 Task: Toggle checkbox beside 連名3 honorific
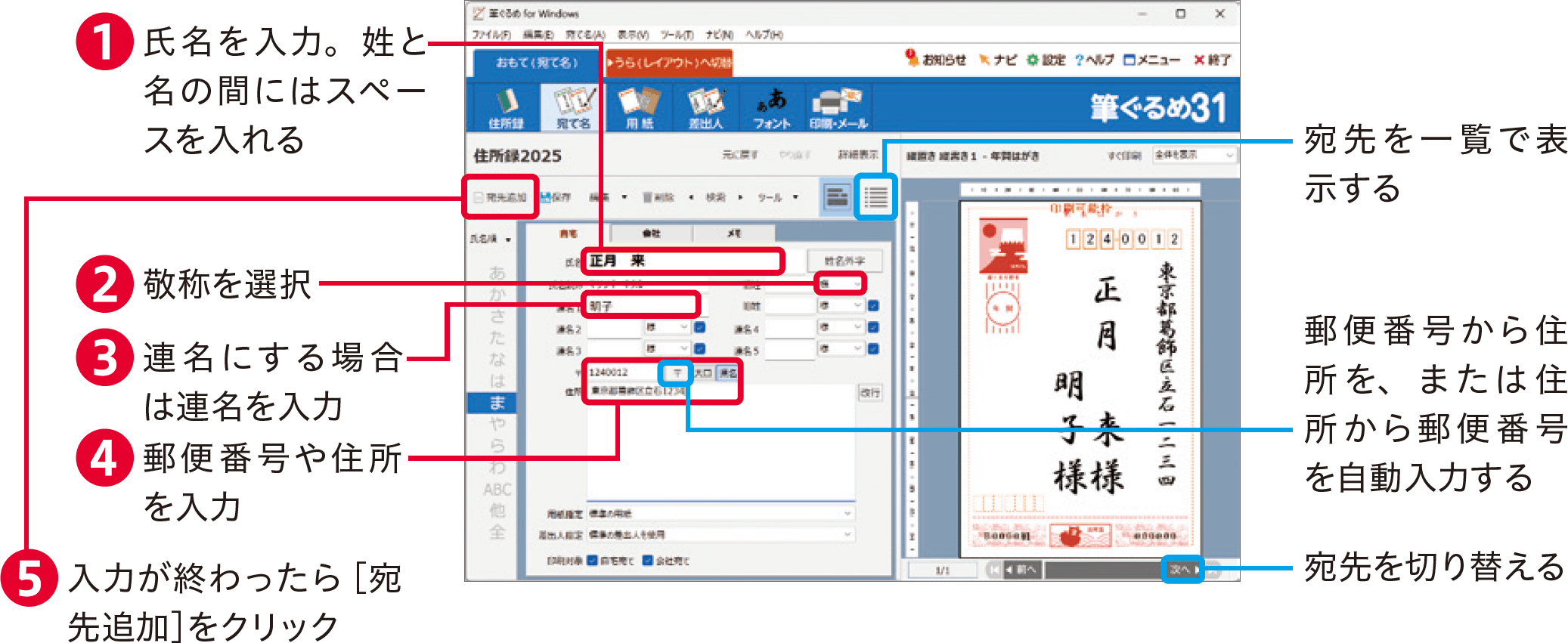(x=699, y=349)
